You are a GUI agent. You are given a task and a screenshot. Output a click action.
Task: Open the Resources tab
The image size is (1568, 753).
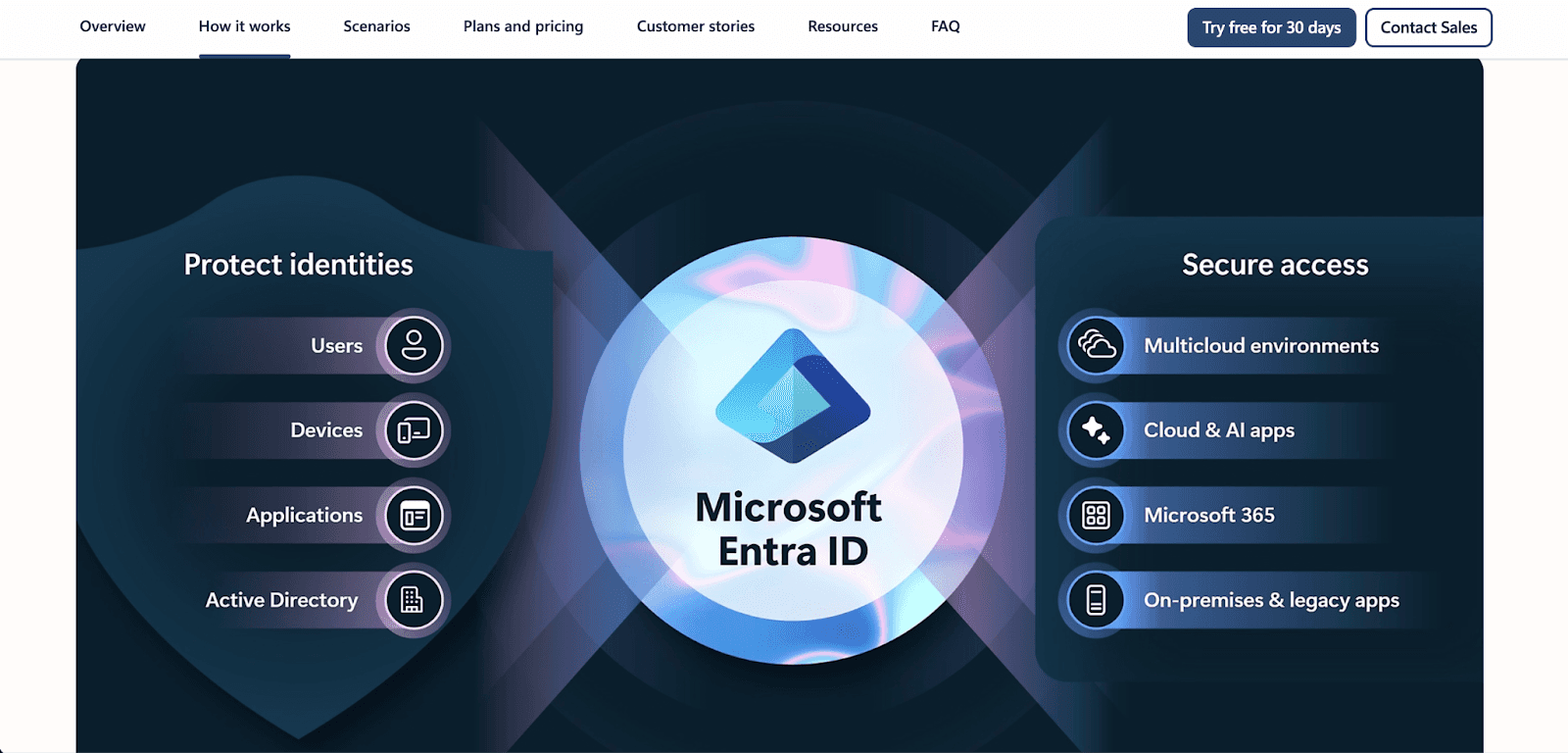pyautogui.click(x=843, y=26)
